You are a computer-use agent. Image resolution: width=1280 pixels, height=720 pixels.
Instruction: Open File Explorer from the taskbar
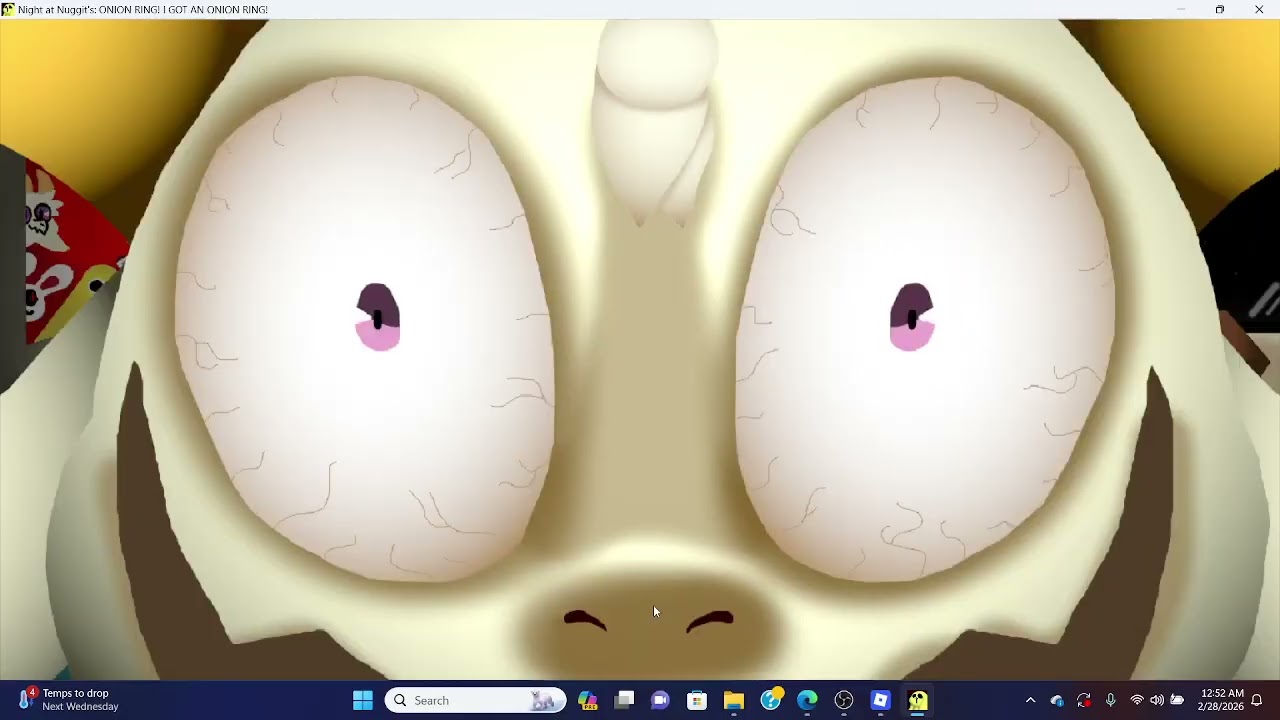click(x=734, y=700)
